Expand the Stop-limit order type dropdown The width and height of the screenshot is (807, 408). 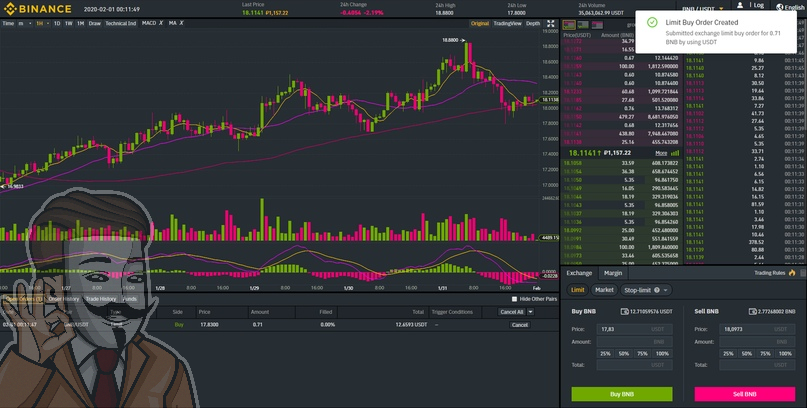pyautogui.click(x=665, y=290)
